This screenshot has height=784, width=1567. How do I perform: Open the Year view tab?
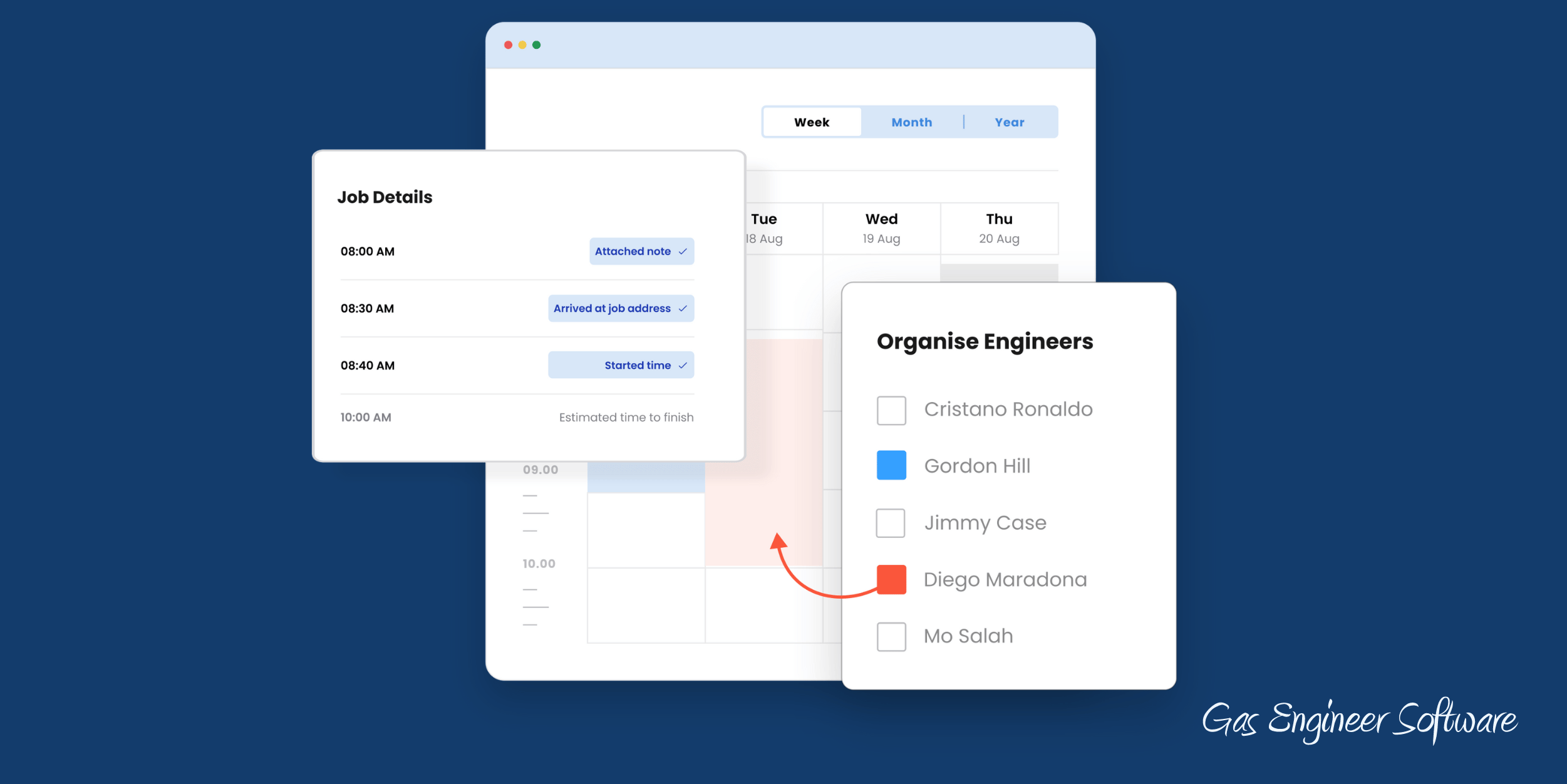[1010, 123]
